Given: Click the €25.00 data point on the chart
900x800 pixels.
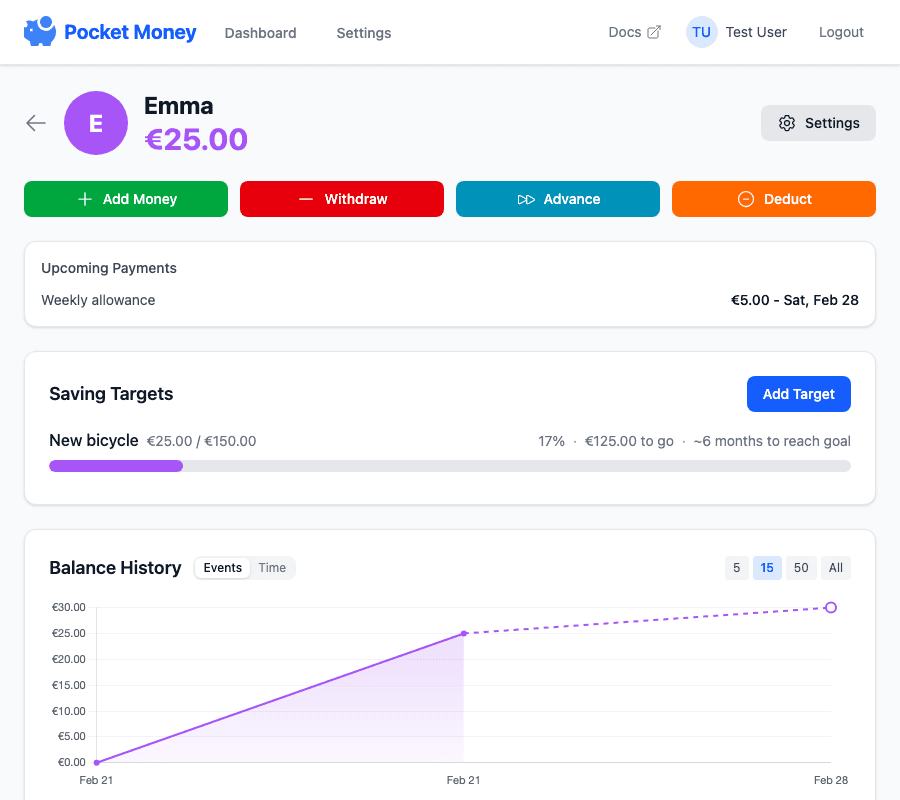Looking at the screenshot, I should 464,634.
